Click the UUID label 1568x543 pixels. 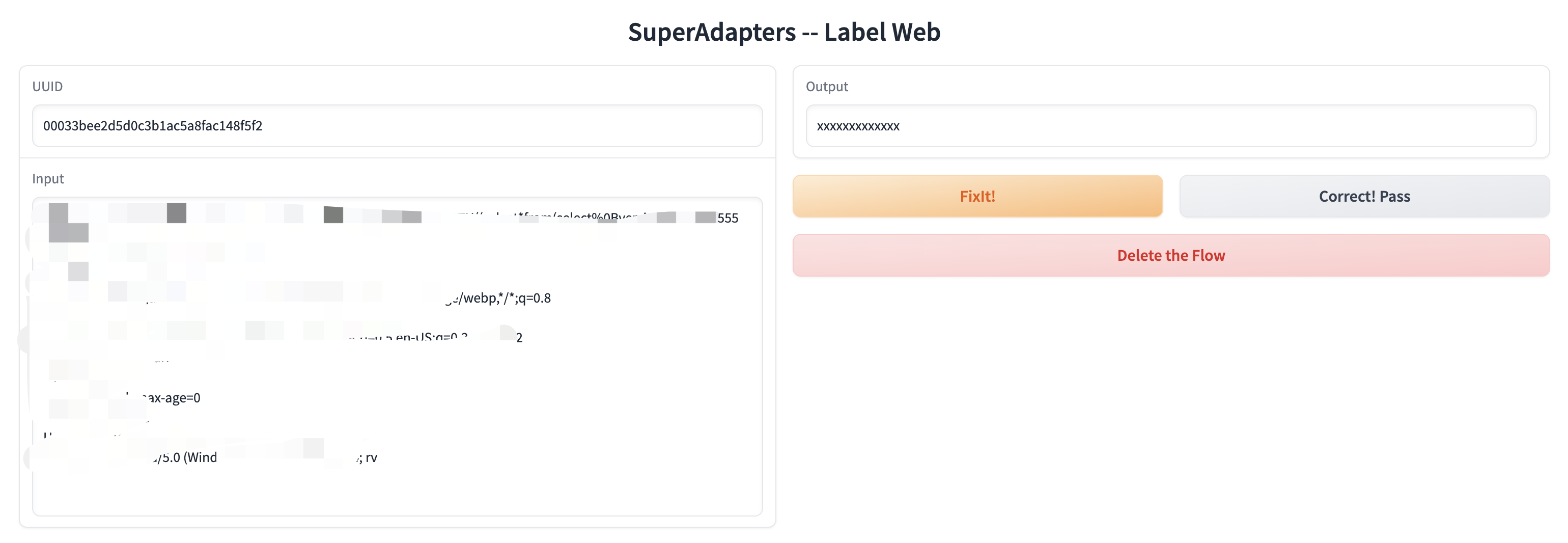click(47, 87)
